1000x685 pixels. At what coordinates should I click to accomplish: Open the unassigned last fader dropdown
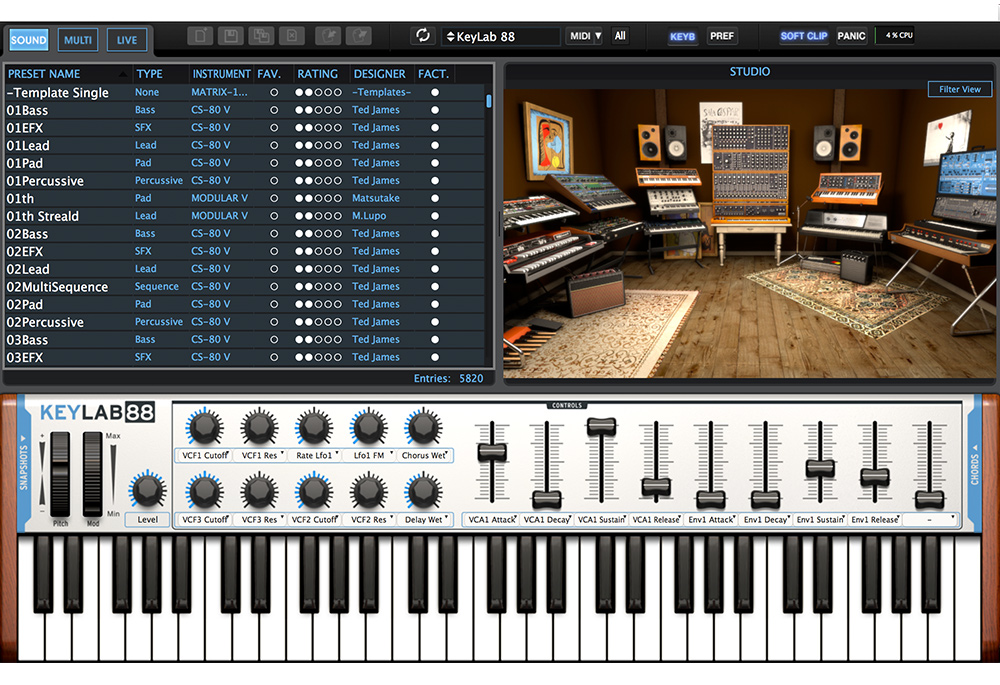(x=930, y=520)
